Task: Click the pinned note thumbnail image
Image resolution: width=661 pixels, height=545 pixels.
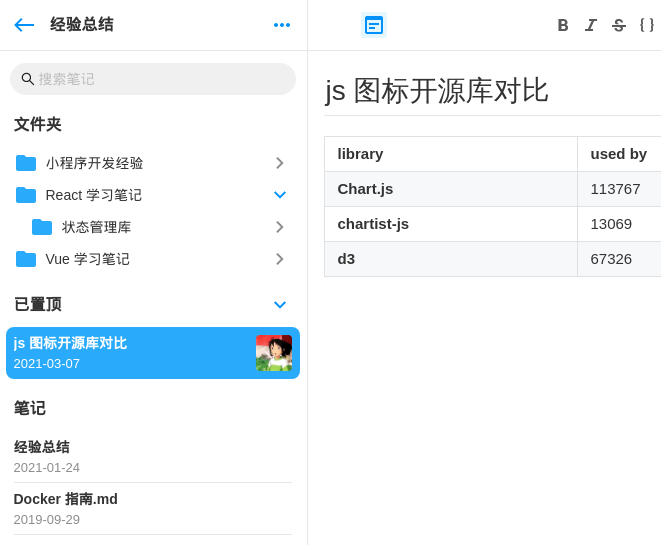Action: click(274, 353)
